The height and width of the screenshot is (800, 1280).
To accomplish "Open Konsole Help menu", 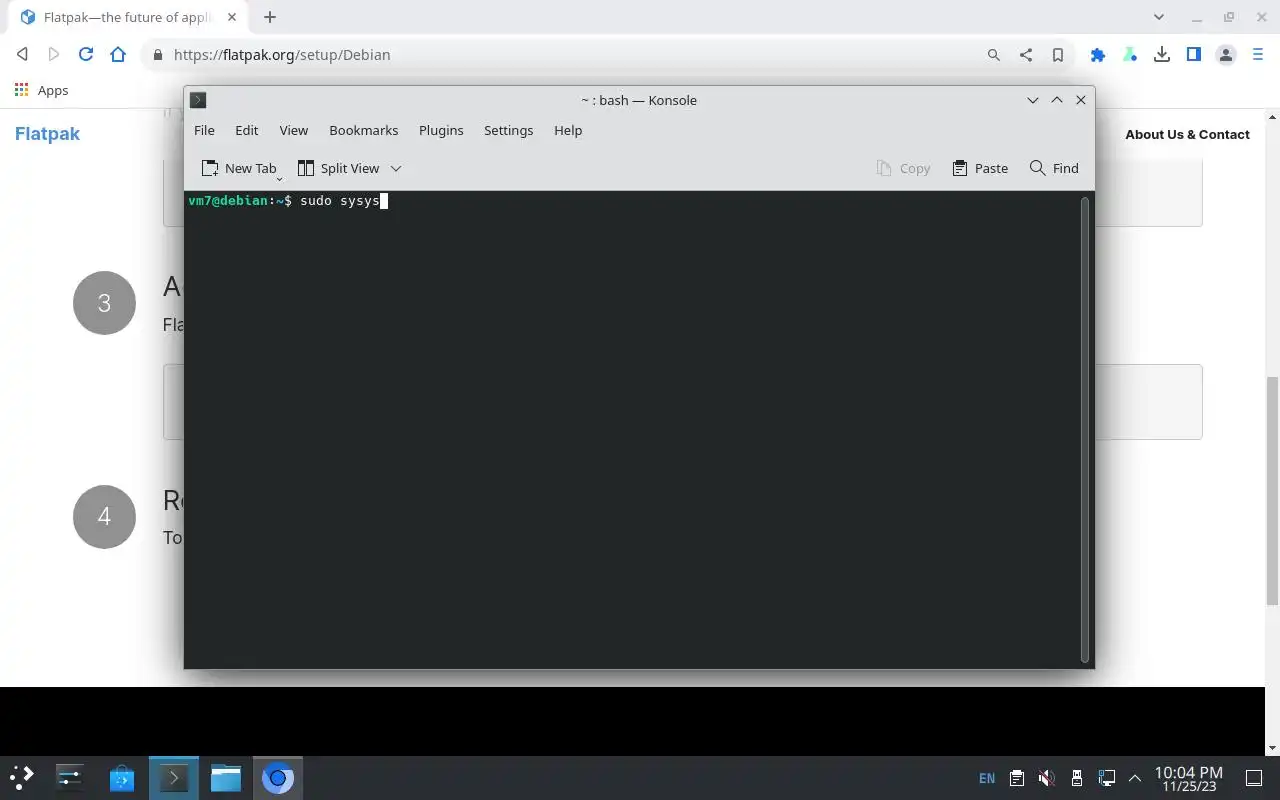I will [568, 130].
